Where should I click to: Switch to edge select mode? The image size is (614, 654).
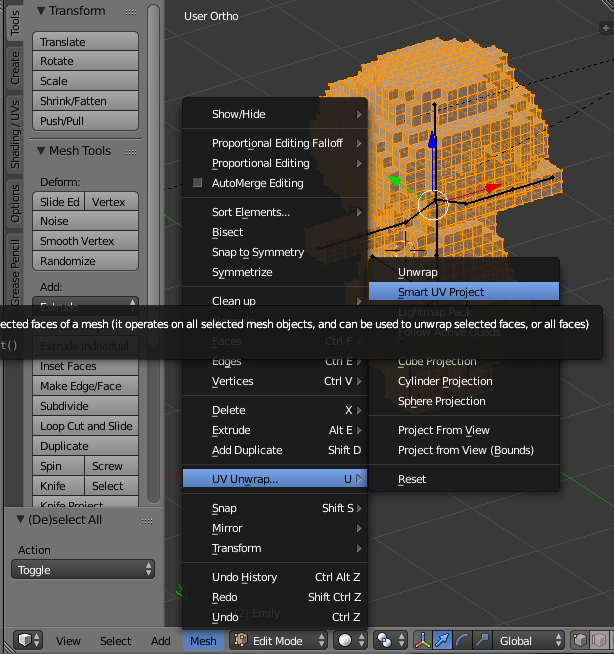(599, 640)
